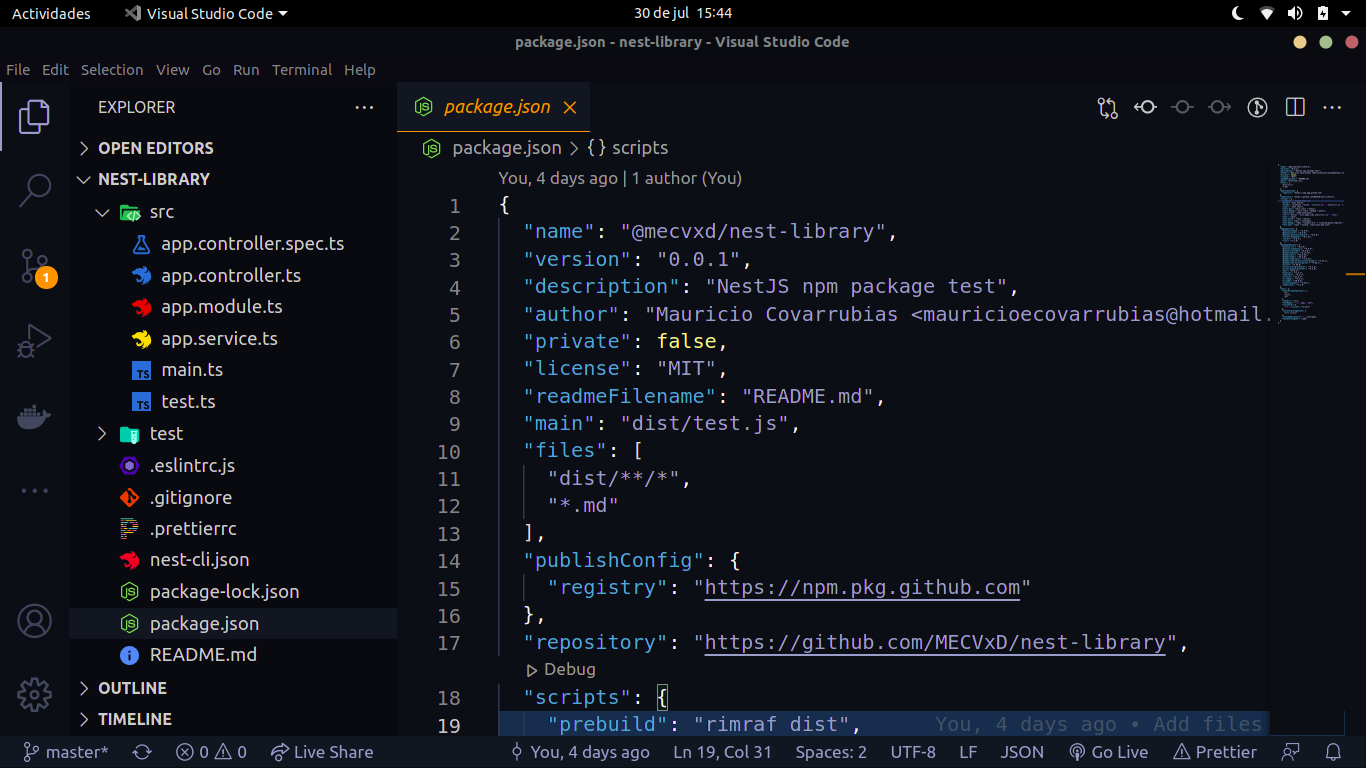The height and width of the screenshot is (768, 1366).
Task: Open the Help menu
Action: [x=360, y=70]
